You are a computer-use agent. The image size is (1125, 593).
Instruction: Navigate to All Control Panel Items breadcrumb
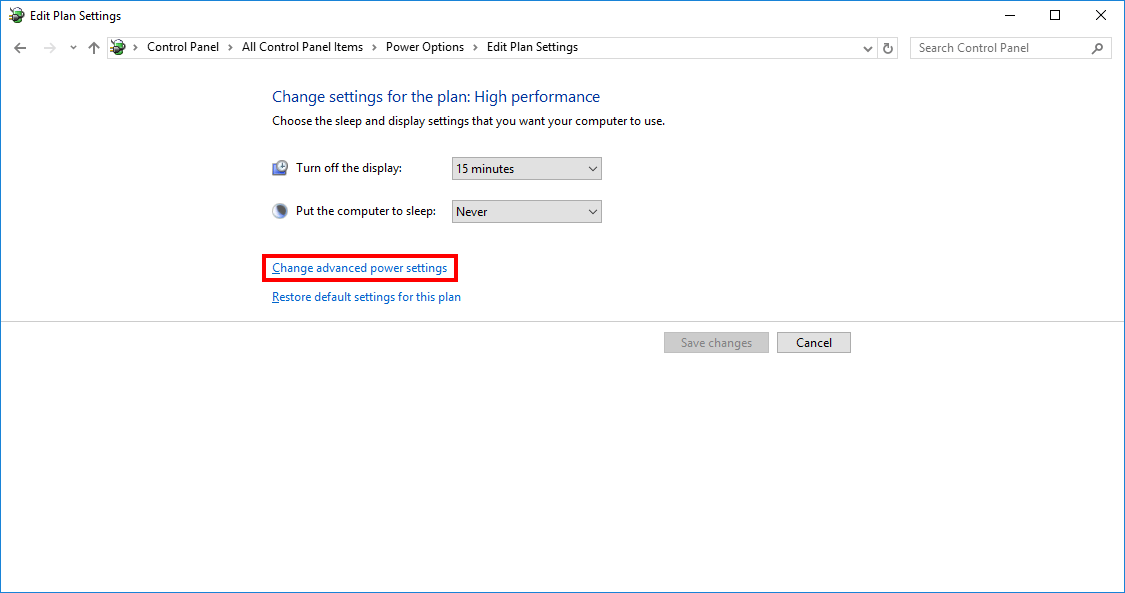[x=302, y=47]
